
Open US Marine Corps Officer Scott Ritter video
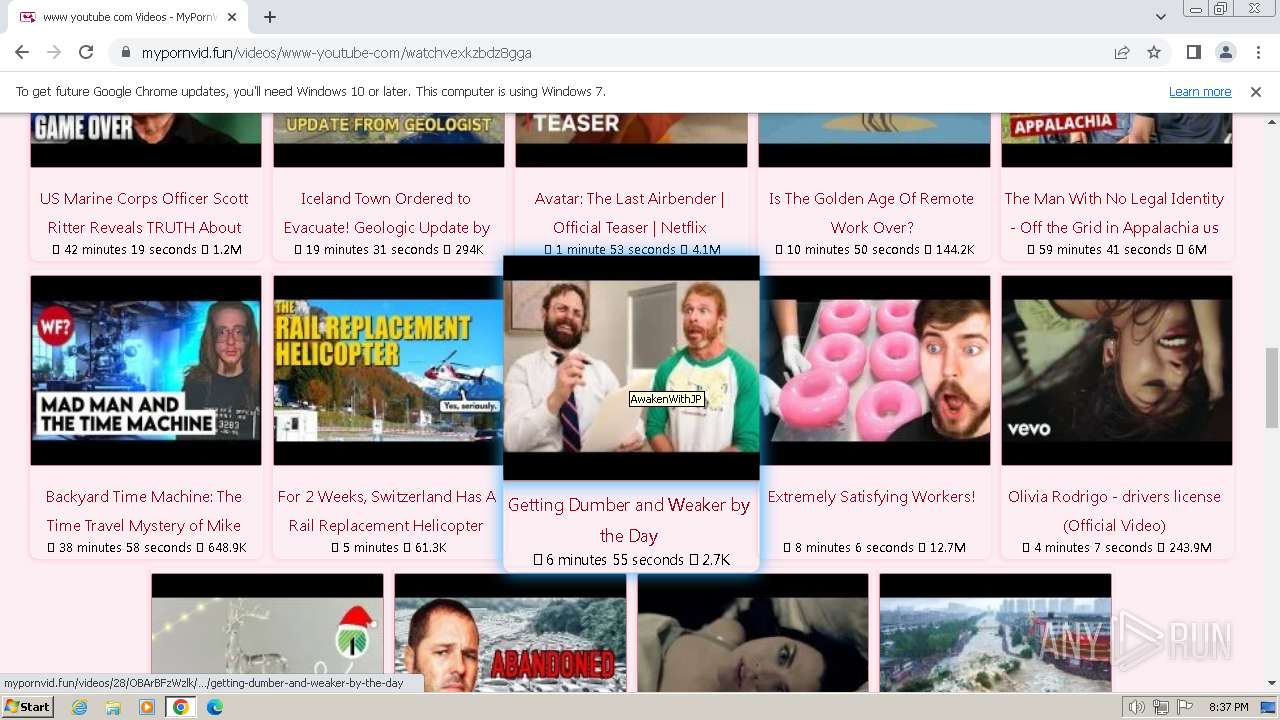pyautogui.click(x=145, y=213)
